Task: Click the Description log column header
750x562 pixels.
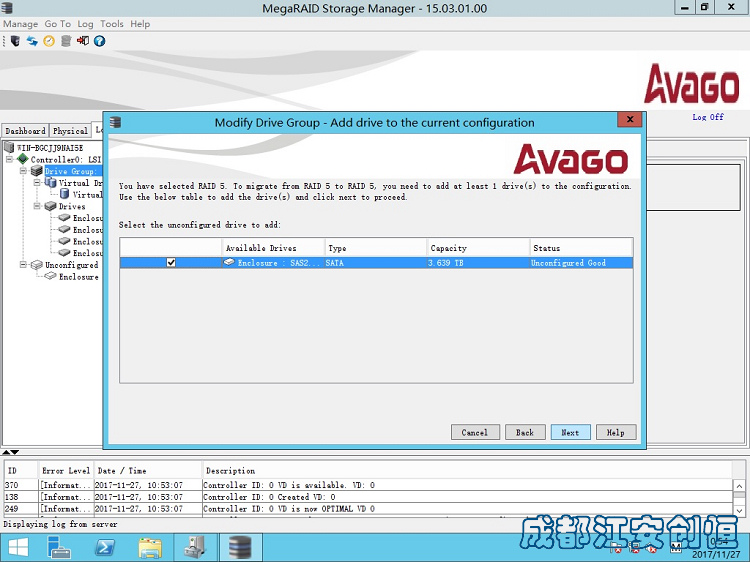Action: click(x=467, y=471)
